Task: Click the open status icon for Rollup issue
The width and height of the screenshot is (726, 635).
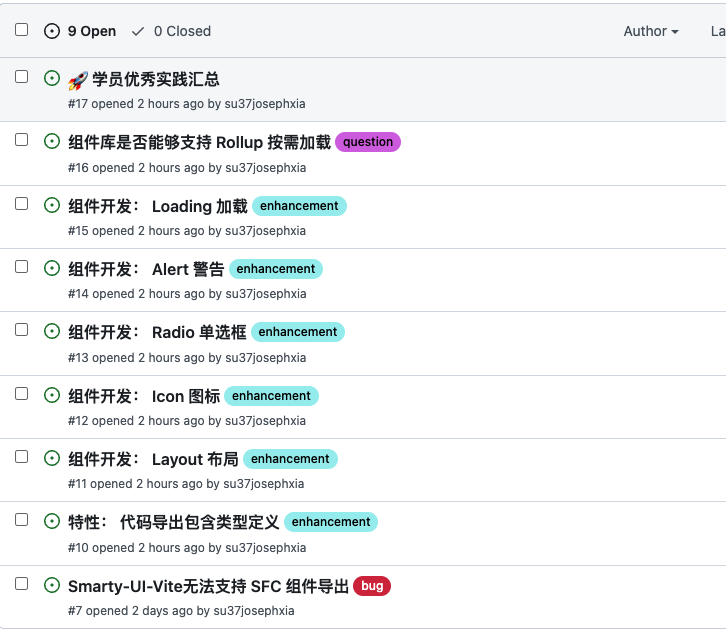Action: point(52,142)
